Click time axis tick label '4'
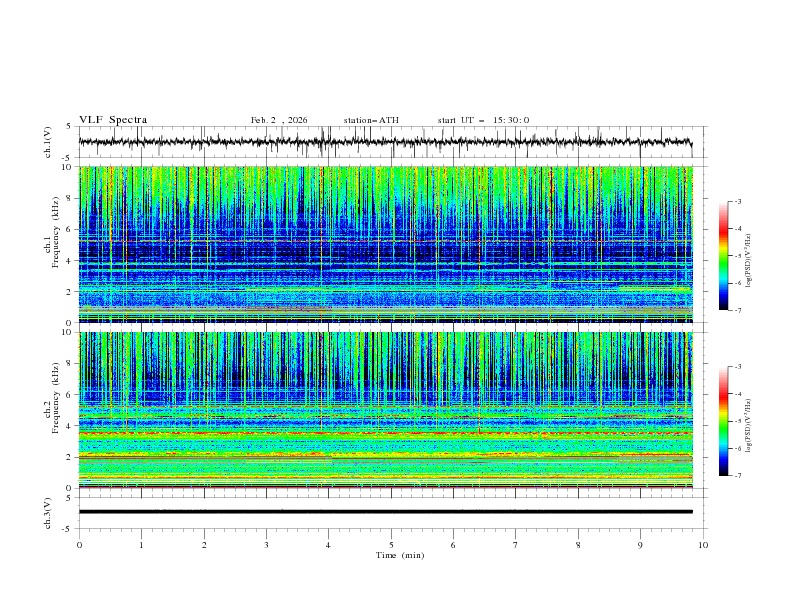Viewport: 792px width, 612px height. pyautogui.click(x=328, y=545)
